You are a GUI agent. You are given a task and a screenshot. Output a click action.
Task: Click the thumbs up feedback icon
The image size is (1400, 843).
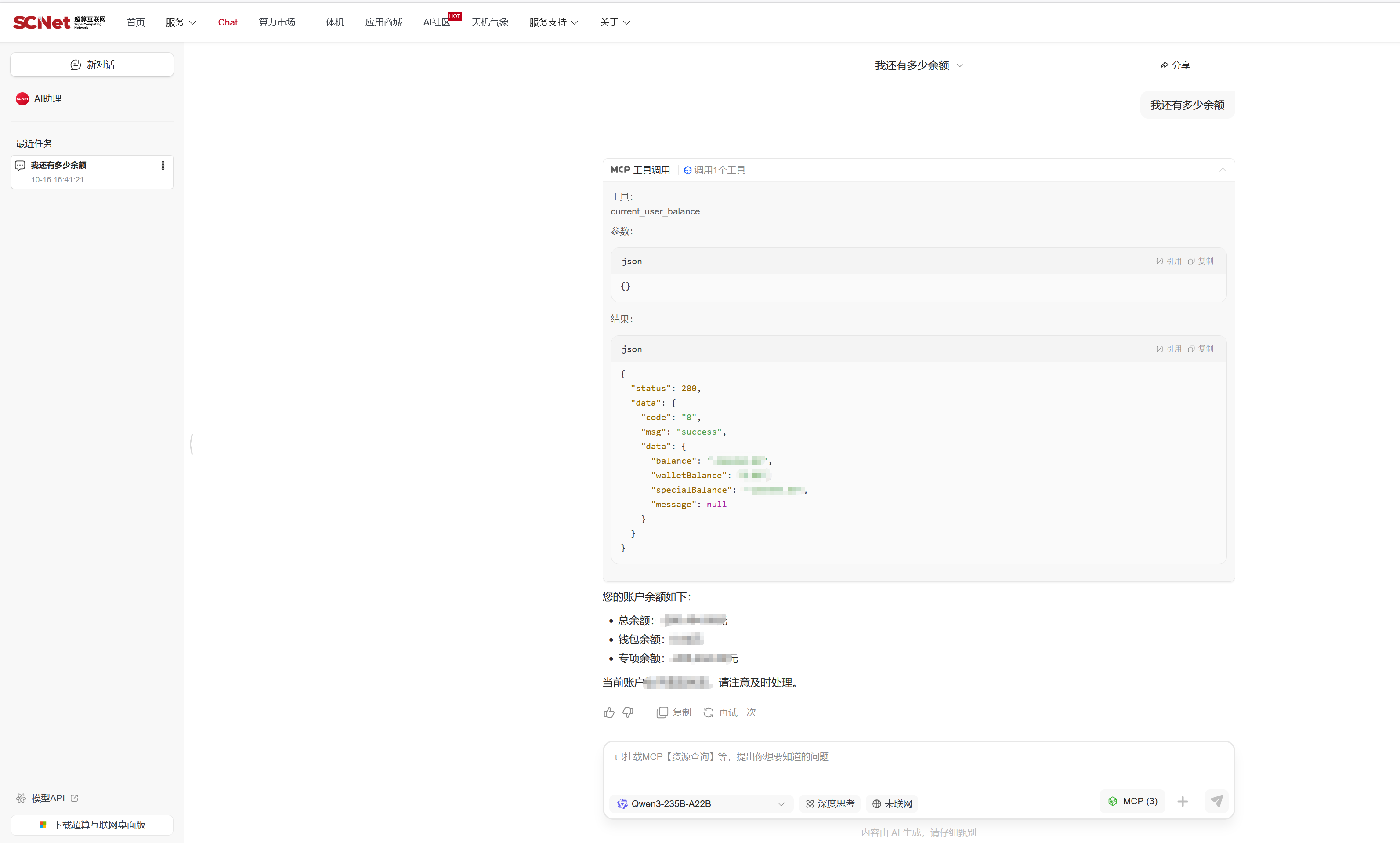608,712
